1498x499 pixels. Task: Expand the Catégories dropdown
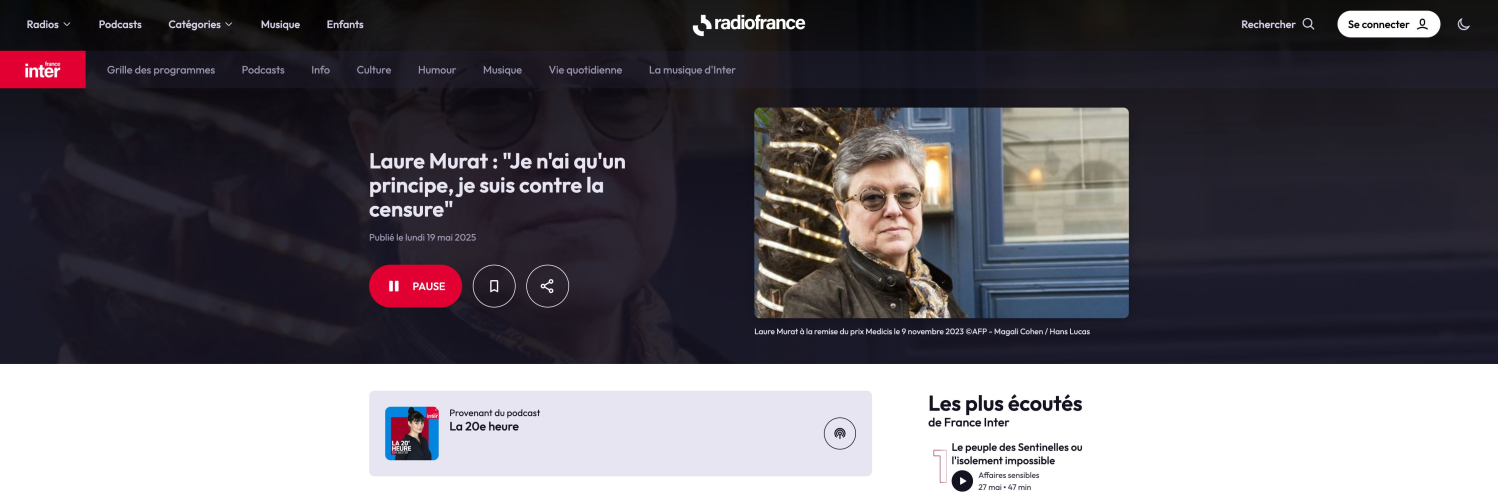coord(200,24)
